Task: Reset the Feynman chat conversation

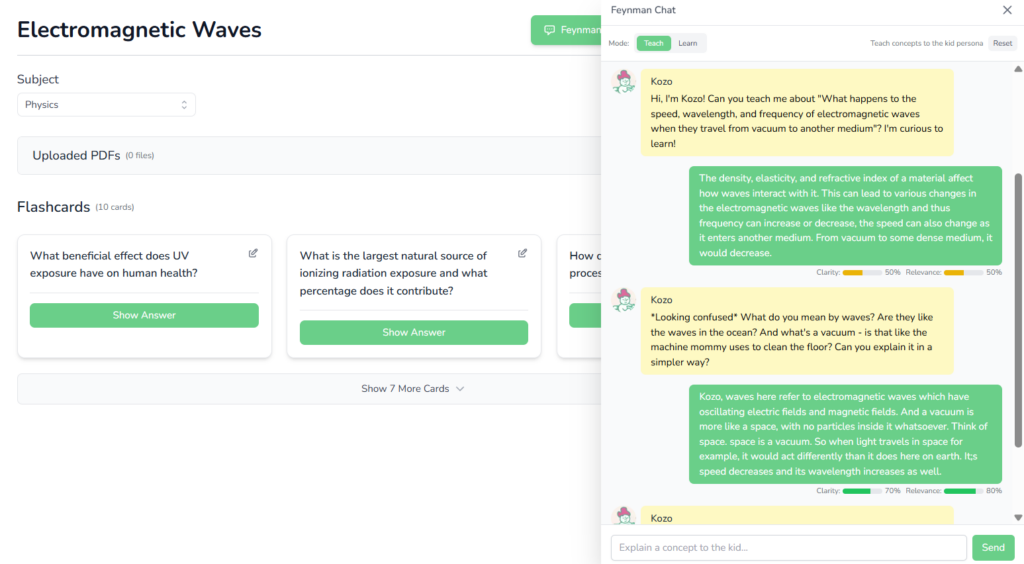Action: click(x=1002, y=43)
